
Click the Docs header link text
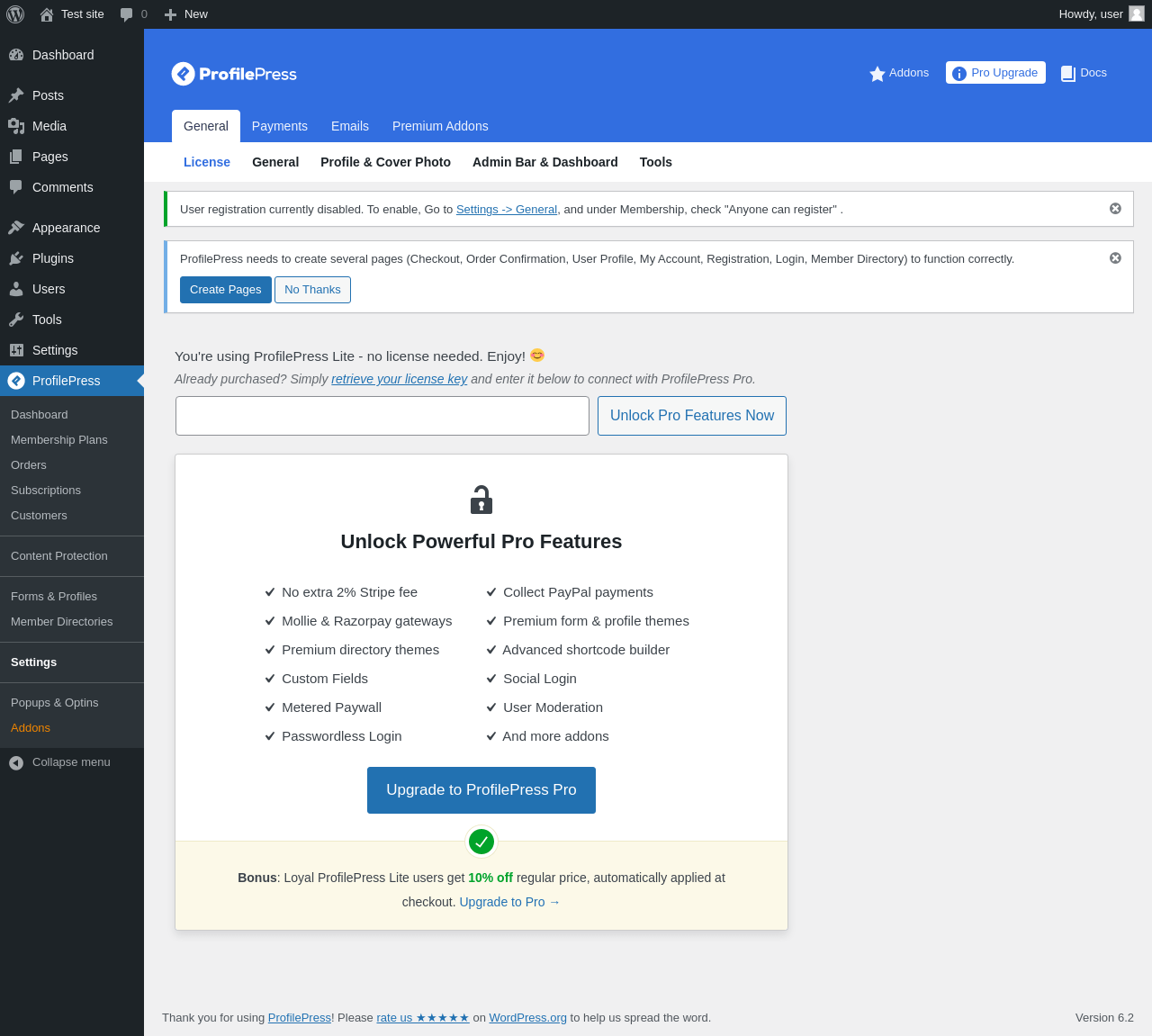coord(1093,73)
